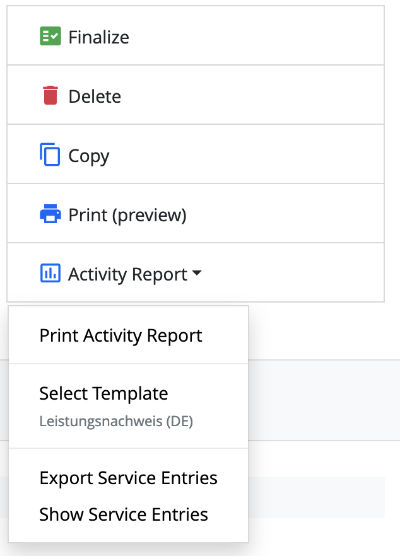Click the Activity Report label text

(x=128, y=274)
